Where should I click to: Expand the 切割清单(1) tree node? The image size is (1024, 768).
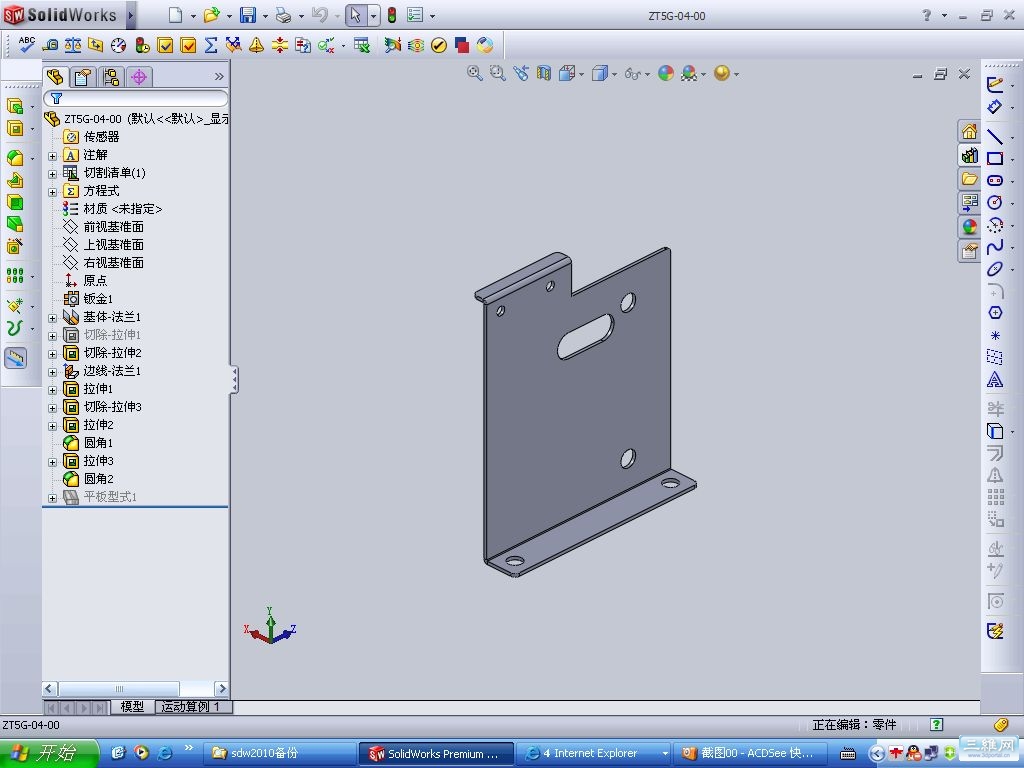[52, 174]
